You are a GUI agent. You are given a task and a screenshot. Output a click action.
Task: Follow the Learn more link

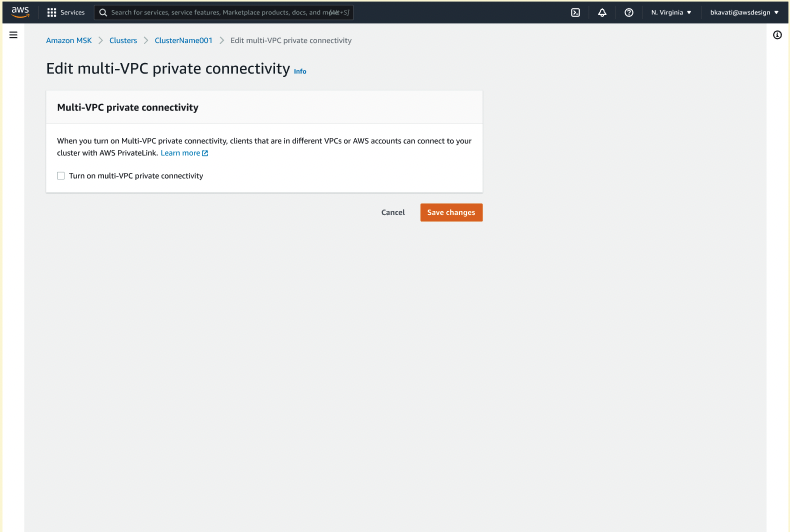point(180,153)
